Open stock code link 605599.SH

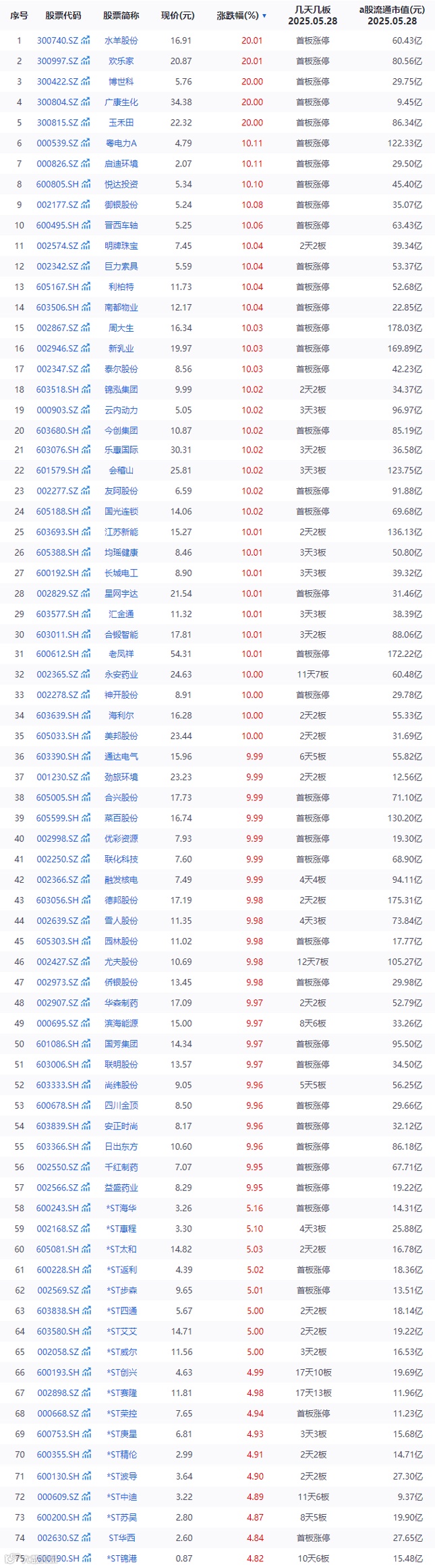tap(57, 818)
